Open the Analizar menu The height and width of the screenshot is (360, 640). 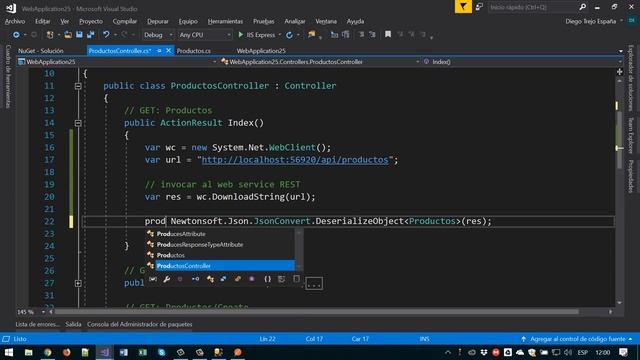295,21
